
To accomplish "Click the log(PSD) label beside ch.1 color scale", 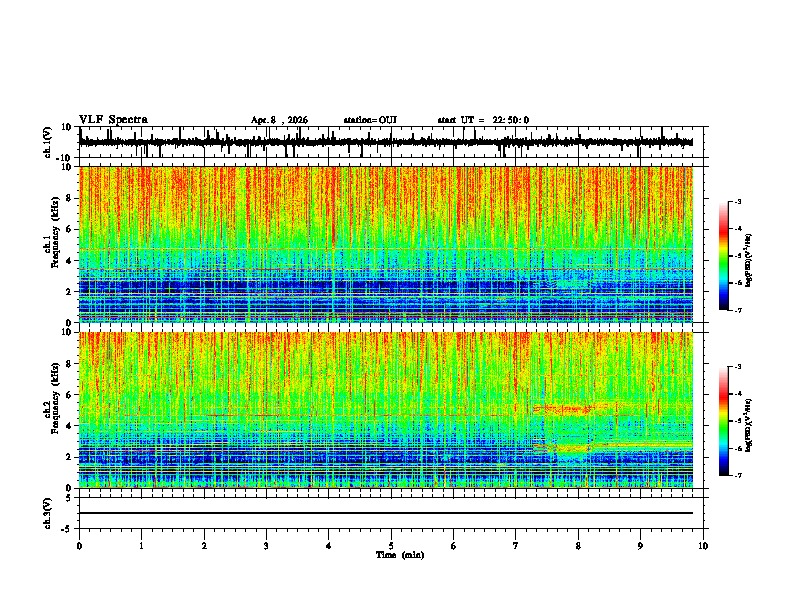I will pyautogui.click(x=749, y=260).
